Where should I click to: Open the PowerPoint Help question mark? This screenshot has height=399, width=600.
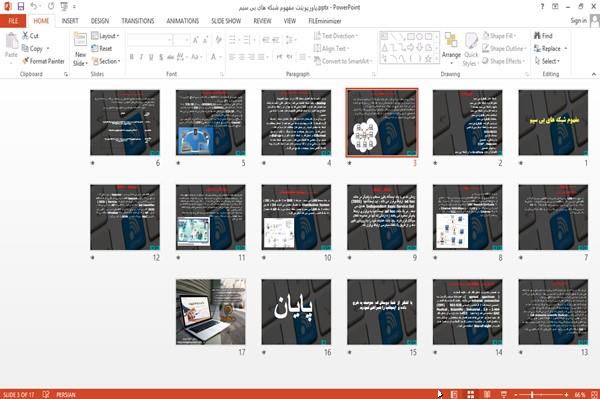click(x=542, y=7)
